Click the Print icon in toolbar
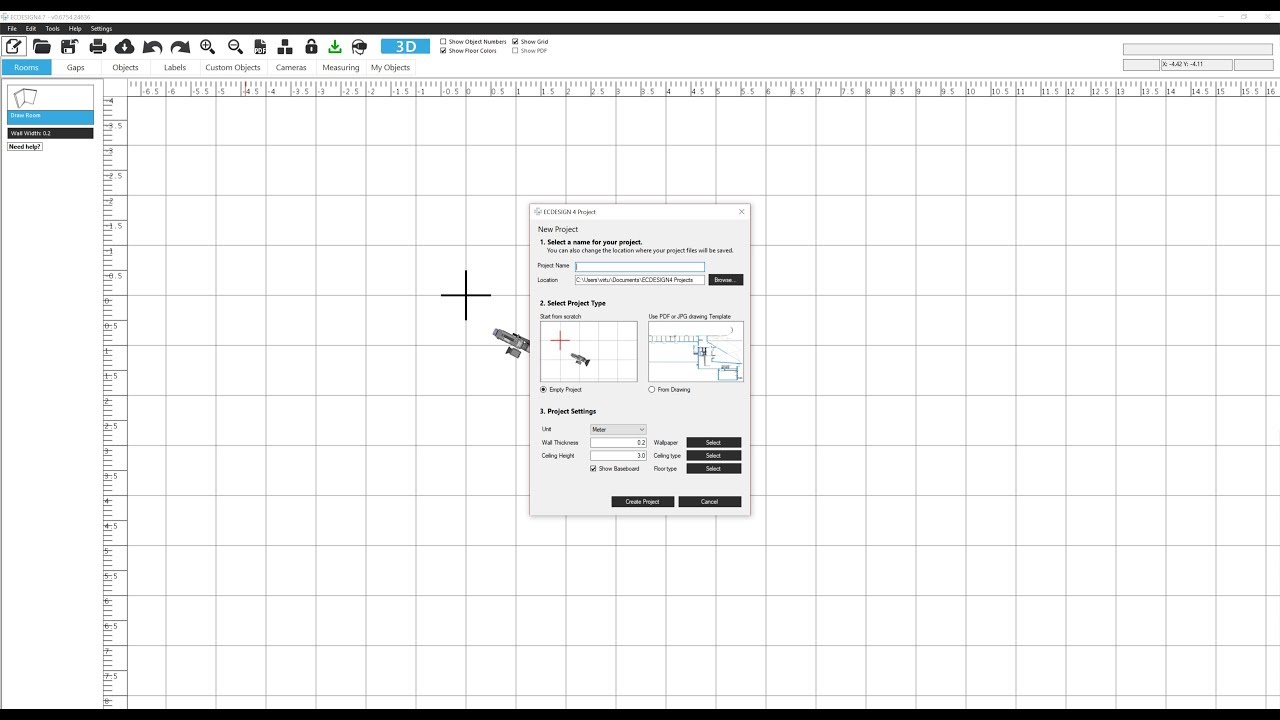The width and height of the screenshot is (1280, 720). (x=98, y=47)
